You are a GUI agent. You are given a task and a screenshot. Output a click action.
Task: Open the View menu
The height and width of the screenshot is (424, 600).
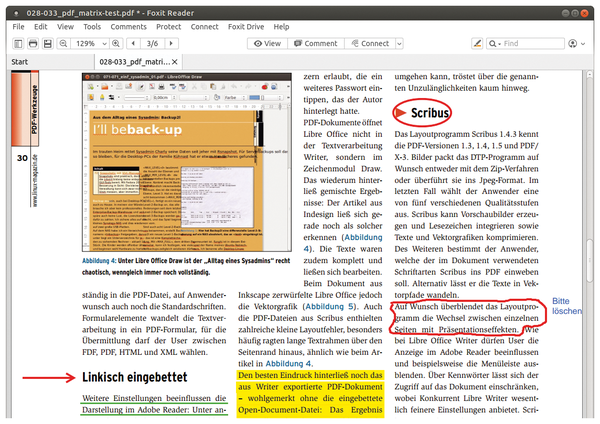click(x=65, y=27)
